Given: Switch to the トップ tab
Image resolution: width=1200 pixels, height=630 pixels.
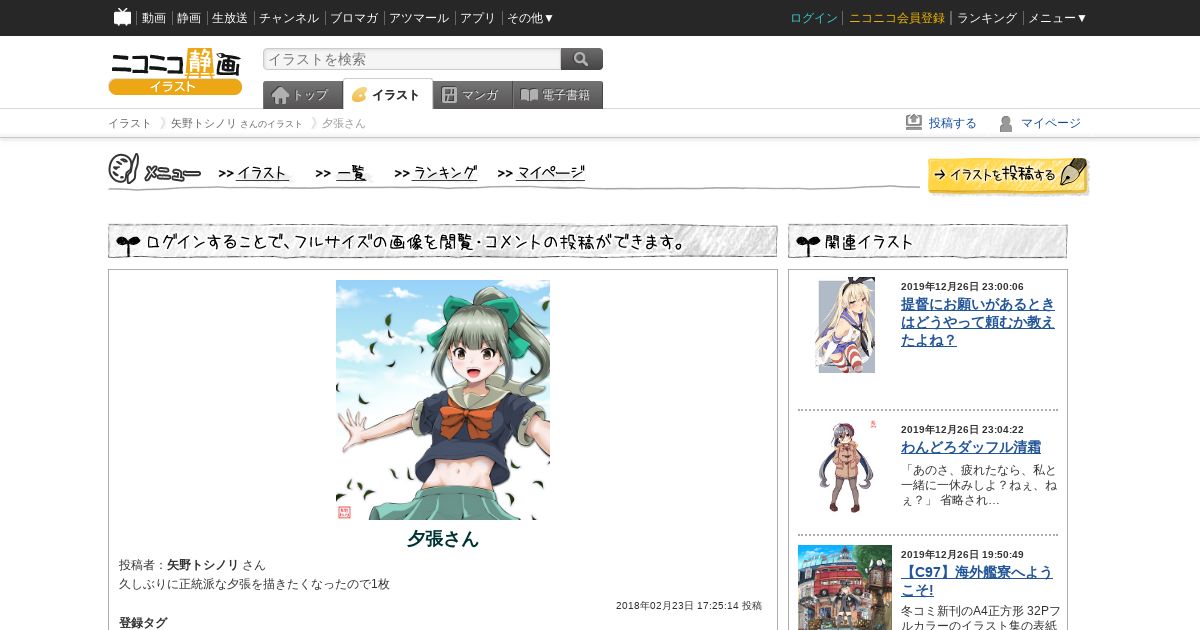Looking at the screenshot, I should (x=302, y=95).
